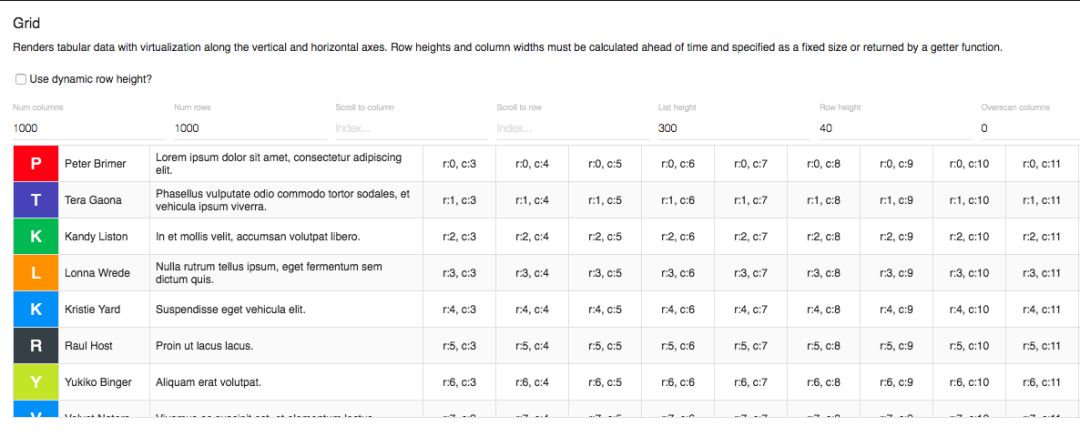Select the grid cell r:4, c:7
The height and width of the screenshot is (437, 1080).
(x=750, y=309)
